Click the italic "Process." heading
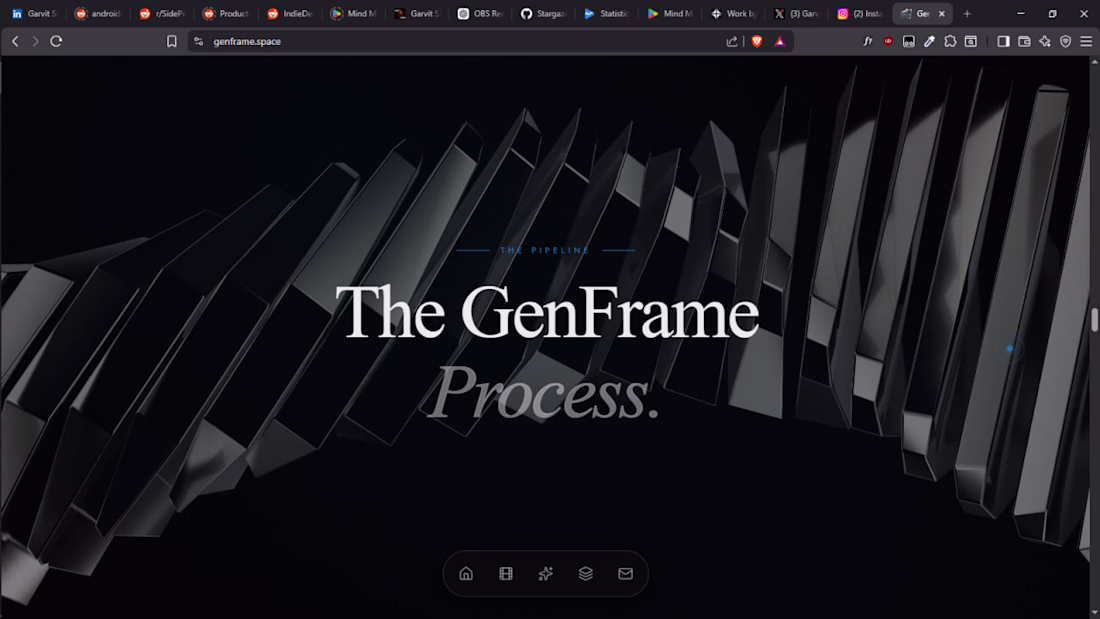The image size is (1100, 619). [544, 393]
